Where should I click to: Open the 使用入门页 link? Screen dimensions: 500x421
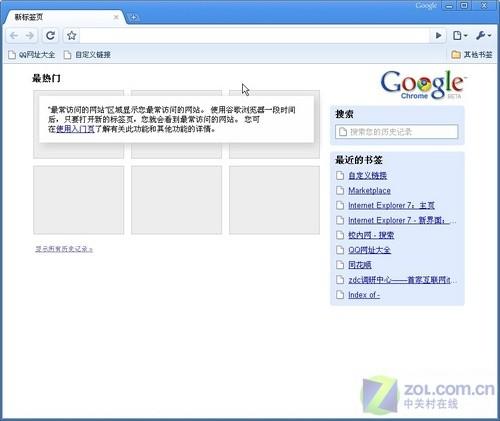pyautogui.click(x=75, y=129)
